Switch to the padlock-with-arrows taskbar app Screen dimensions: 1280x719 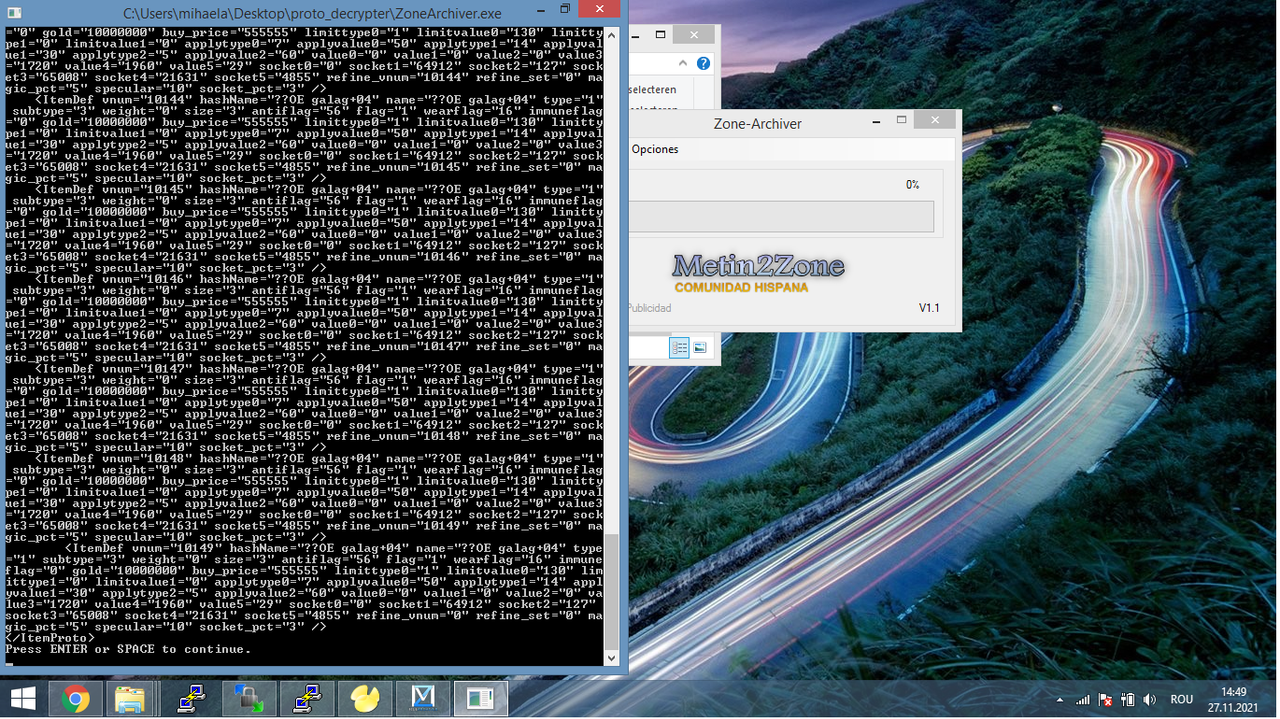click(248, 699)
